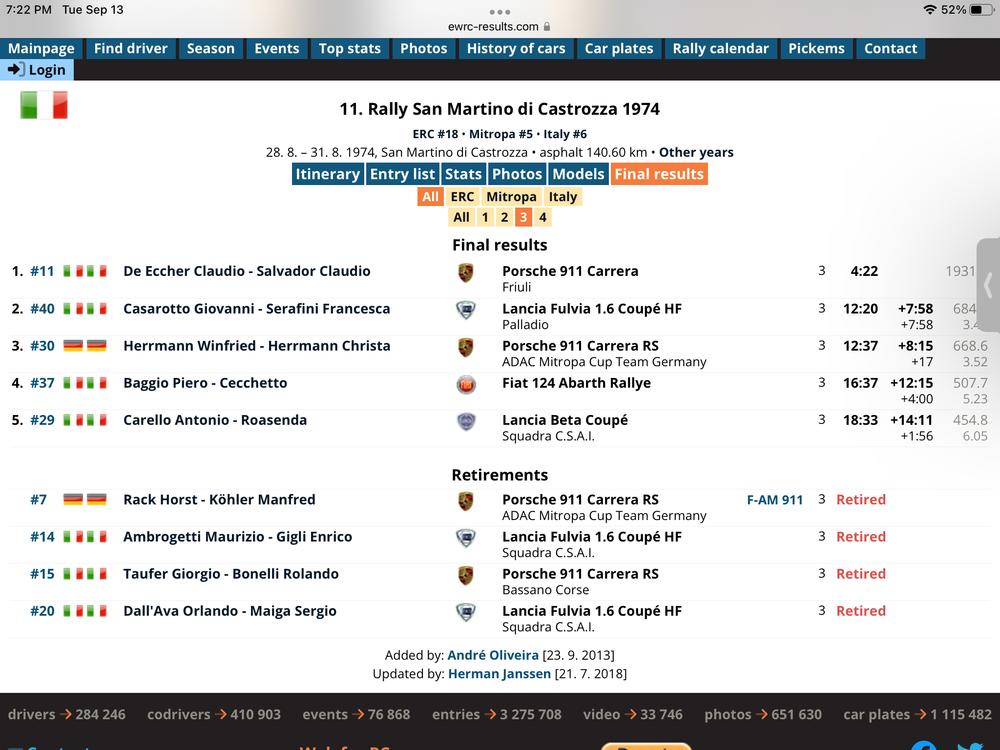The width and height of the screenshot is (1000, 750).
Task: Click the German flags in Rack Horst row
Action: click(85, 499)
